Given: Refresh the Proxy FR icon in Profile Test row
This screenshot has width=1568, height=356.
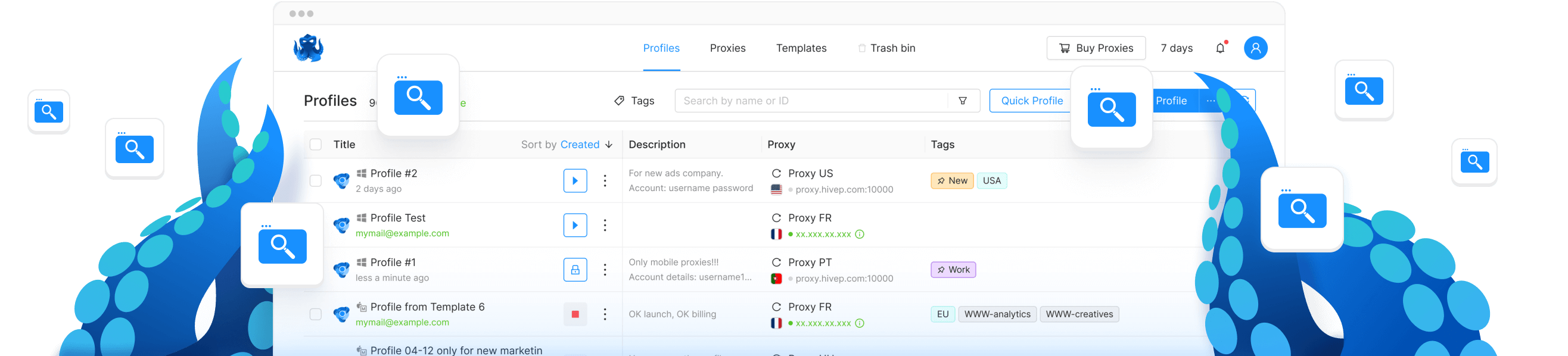Looking at the screenshot, I should point(776,218).
